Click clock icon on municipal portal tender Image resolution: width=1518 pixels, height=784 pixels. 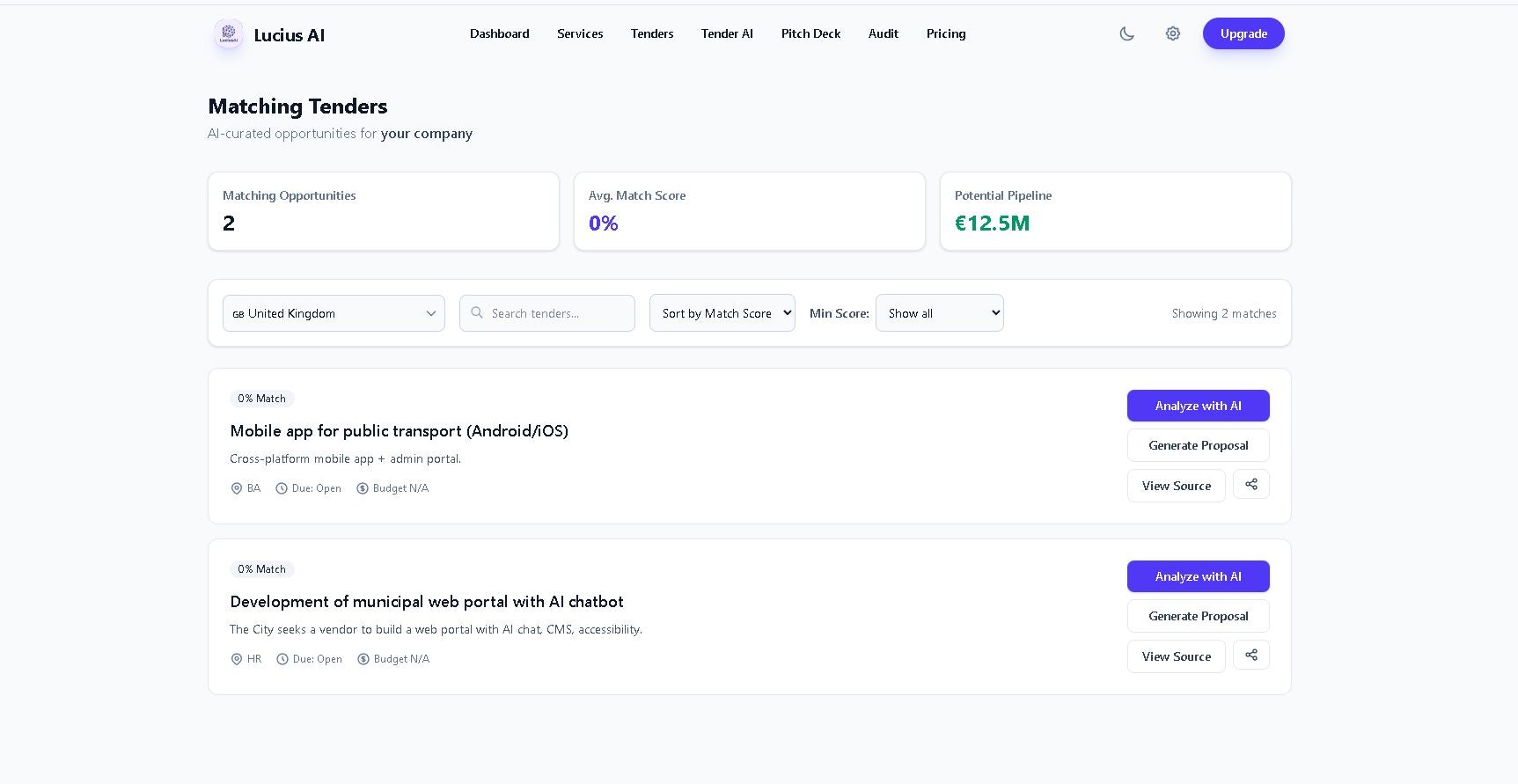pyautogui.click(x=282, y=659)
